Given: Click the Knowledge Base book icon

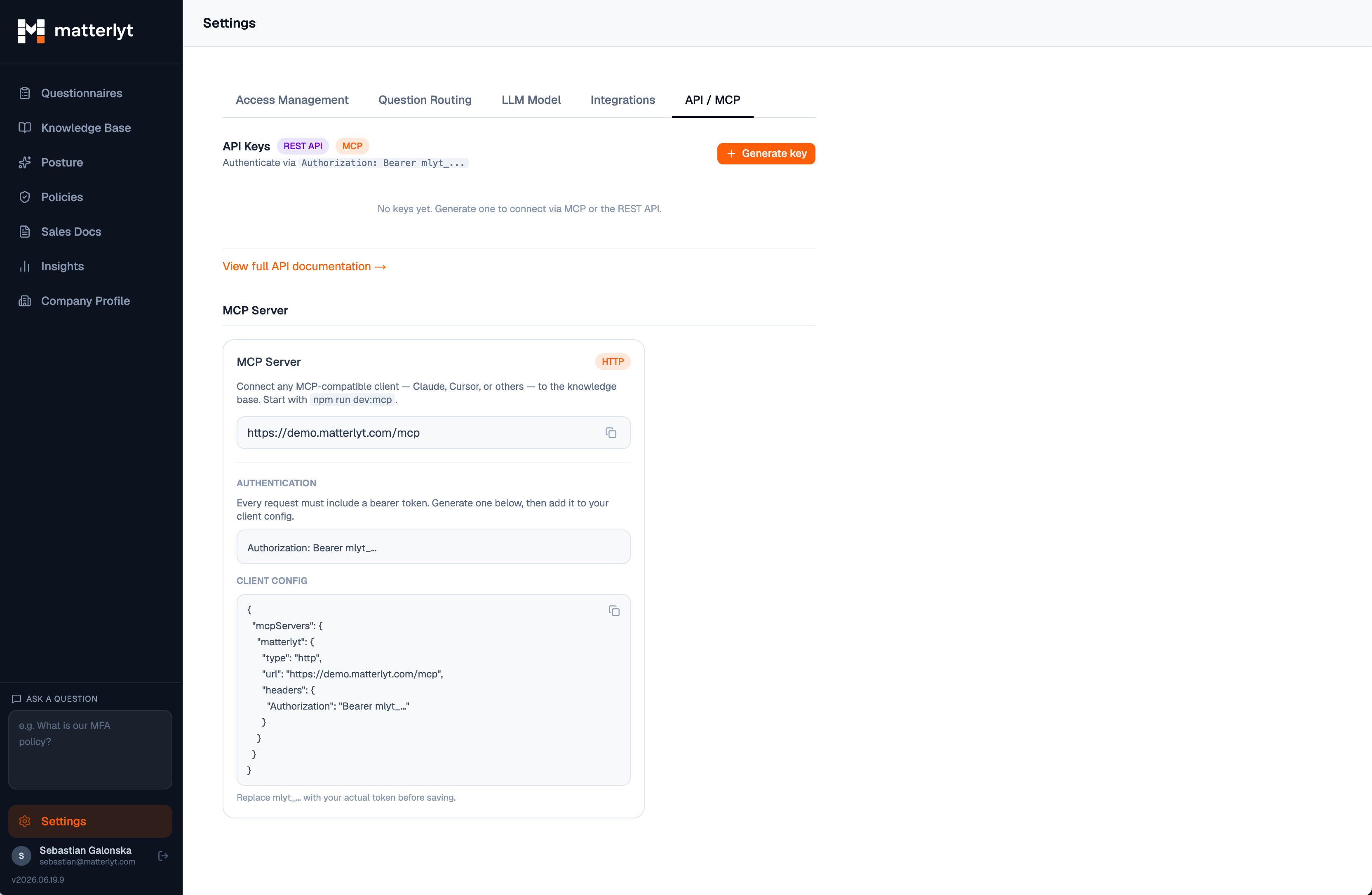Looking at the screenshot, I should 25,128.
